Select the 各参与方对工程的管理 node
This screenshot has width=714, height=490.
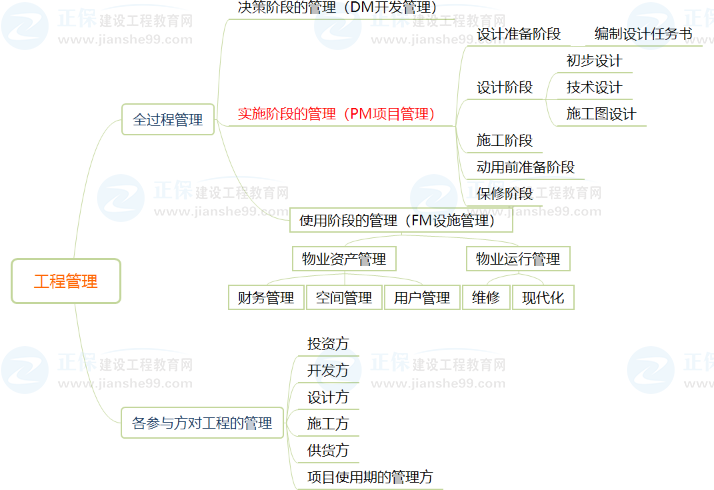201,423
